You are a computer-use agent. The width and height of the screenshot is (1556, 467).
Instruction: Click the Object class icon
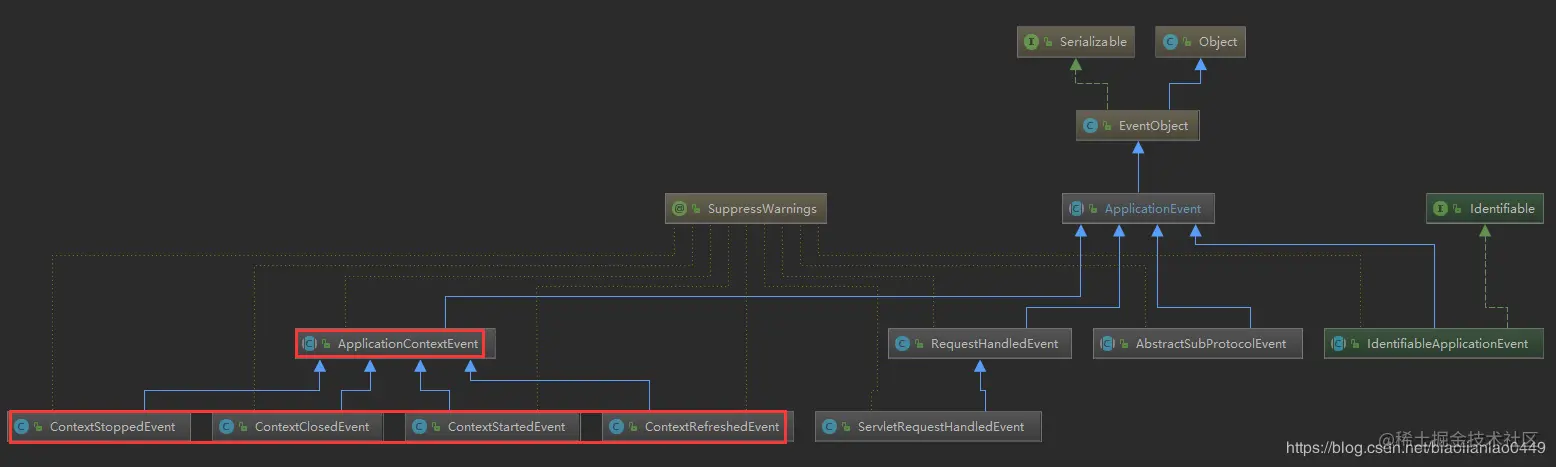1170,42
